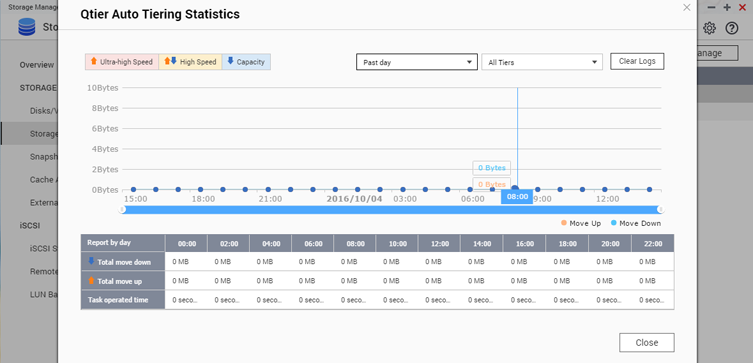The width and height of the screenshot is (753, 363).
Task: Click the Close button
Action: (x=647, y=342)
